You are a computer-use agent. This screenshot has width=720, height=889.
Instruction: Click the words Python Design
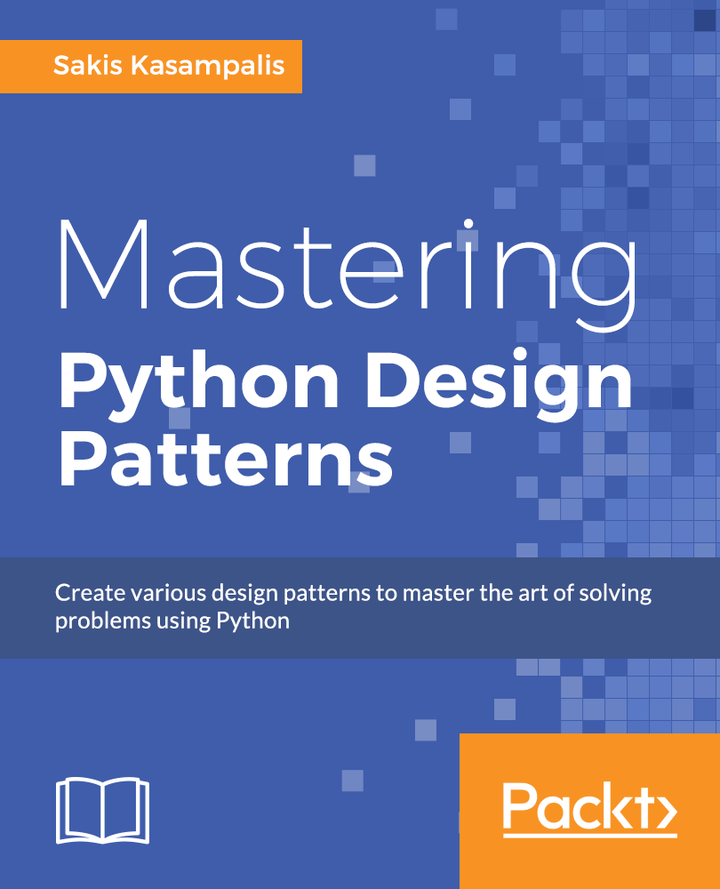pyautogui.click(x=345, y=387)
